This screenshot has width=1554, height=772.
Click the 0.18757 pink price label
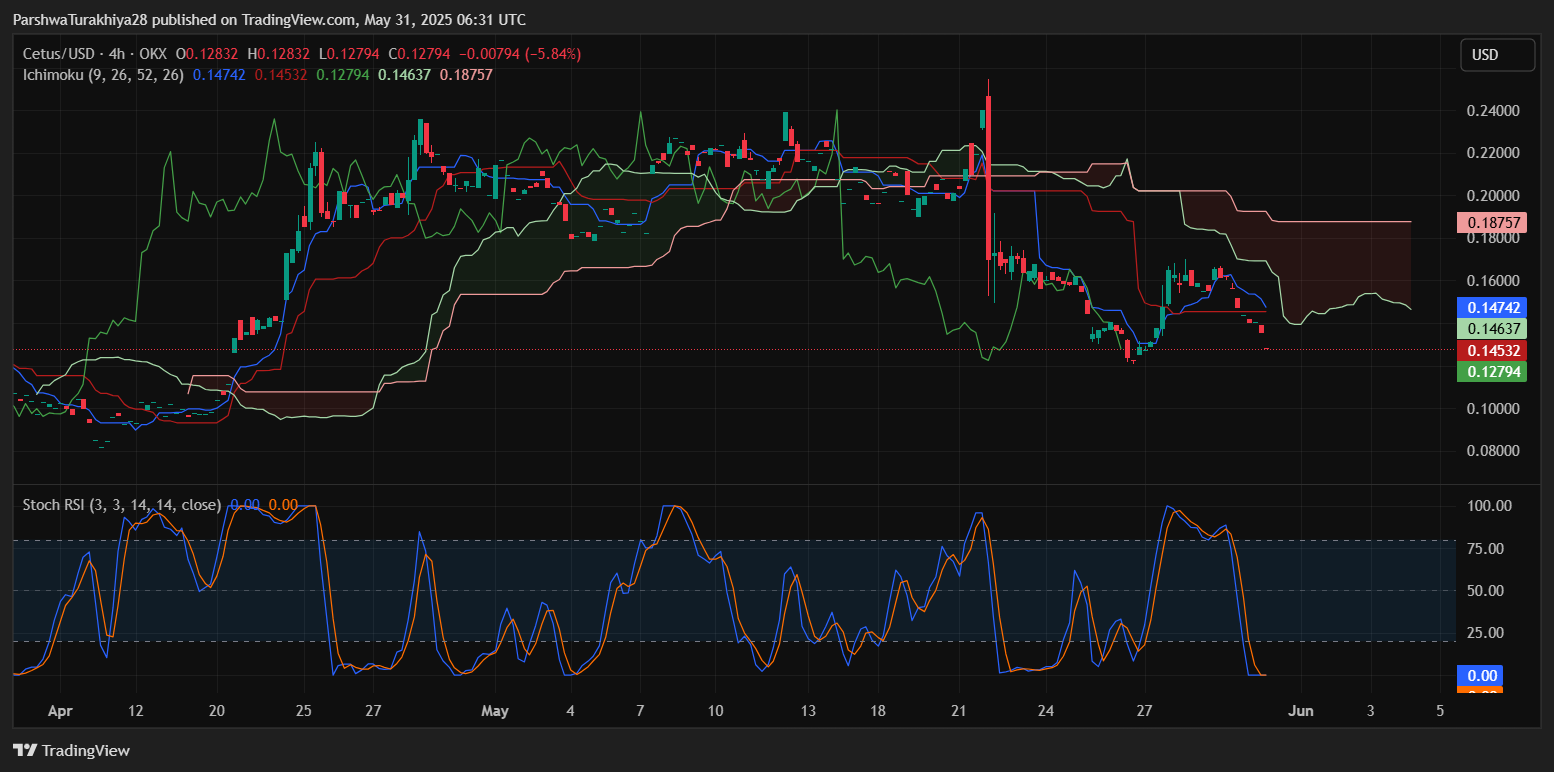[x=1490, y=222]
